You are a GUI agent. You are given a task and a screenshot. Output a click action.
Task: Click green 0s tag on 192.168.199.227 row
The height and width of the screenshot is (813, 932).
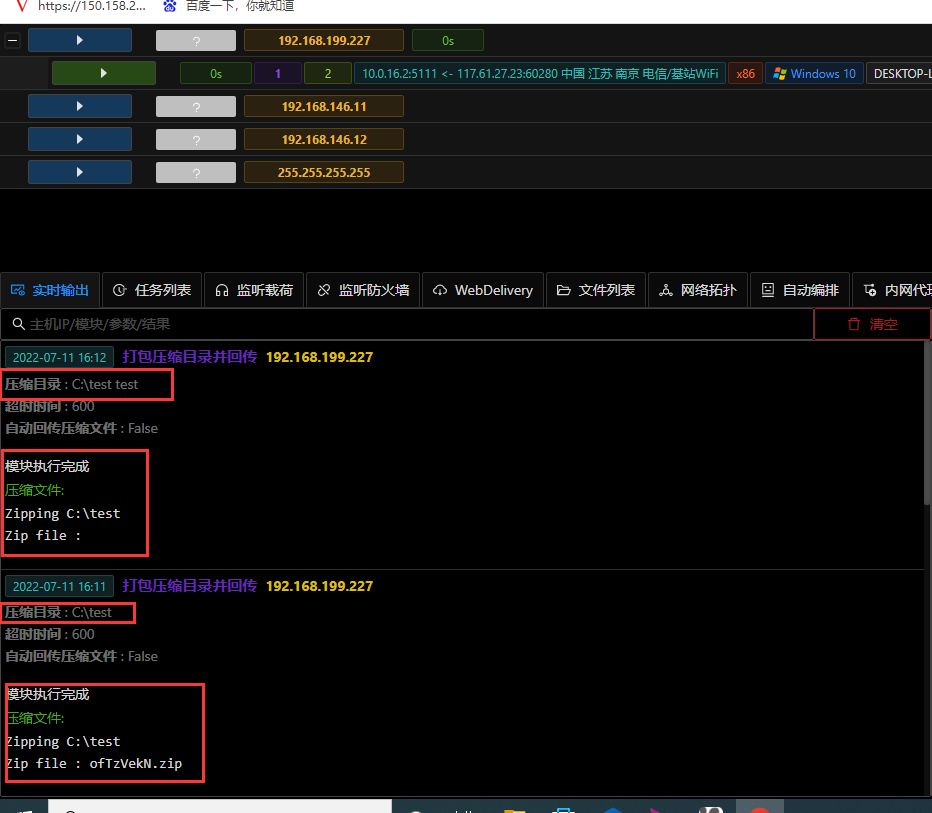point(448,40)
